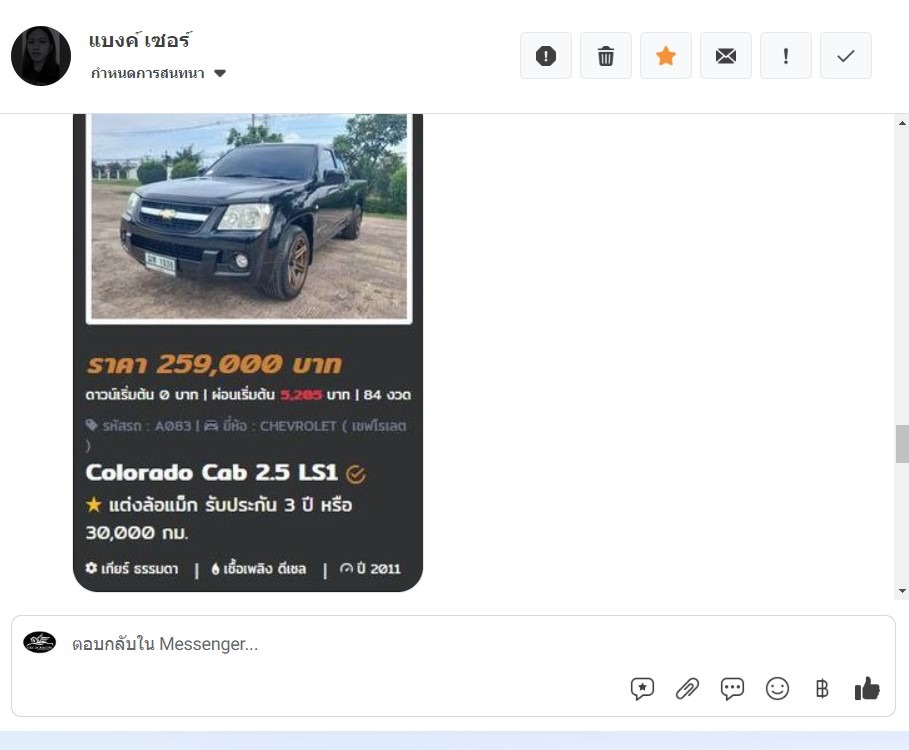
Task: Mark conversation as spam with alert-circle icon
Action: (546, 56)
